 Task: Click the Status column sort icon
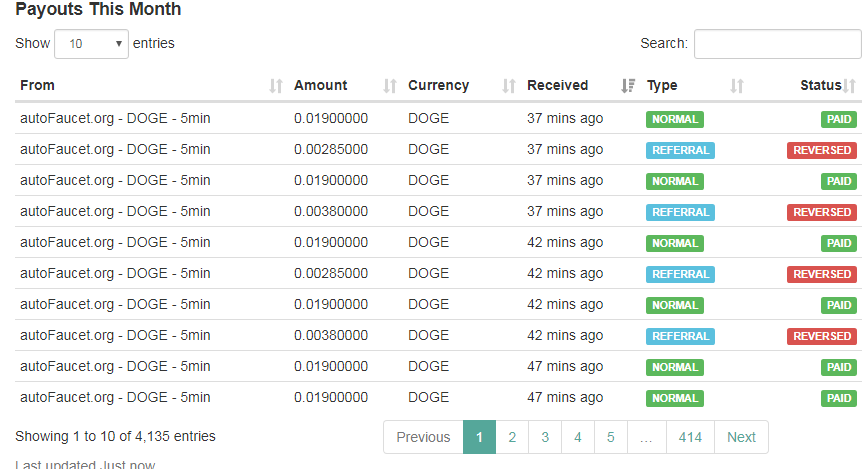(x=850, y=86)
